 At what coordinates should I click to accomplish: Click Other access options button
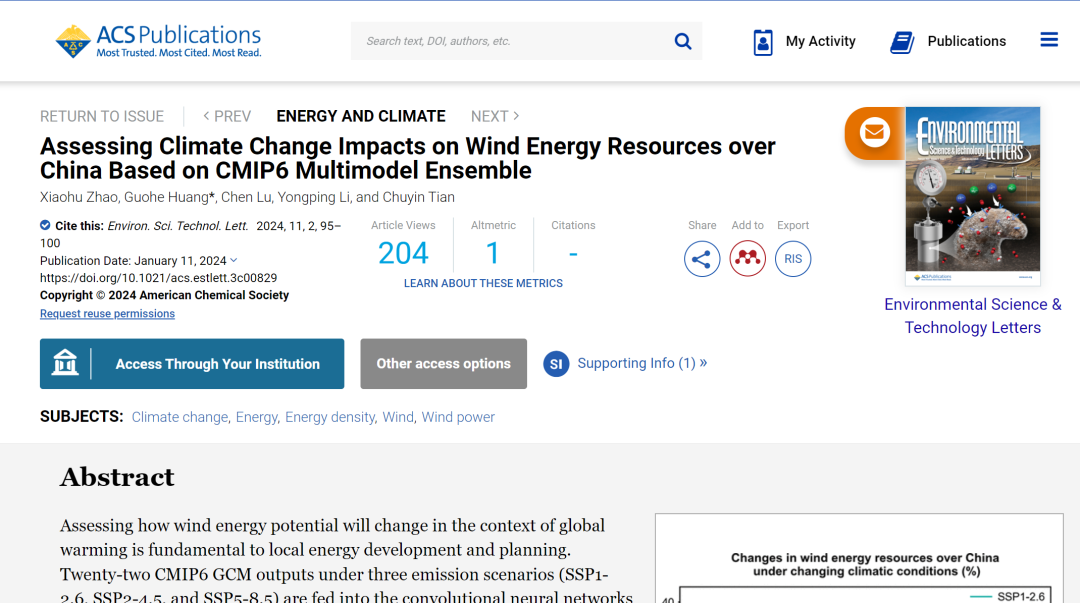[444, 364]
